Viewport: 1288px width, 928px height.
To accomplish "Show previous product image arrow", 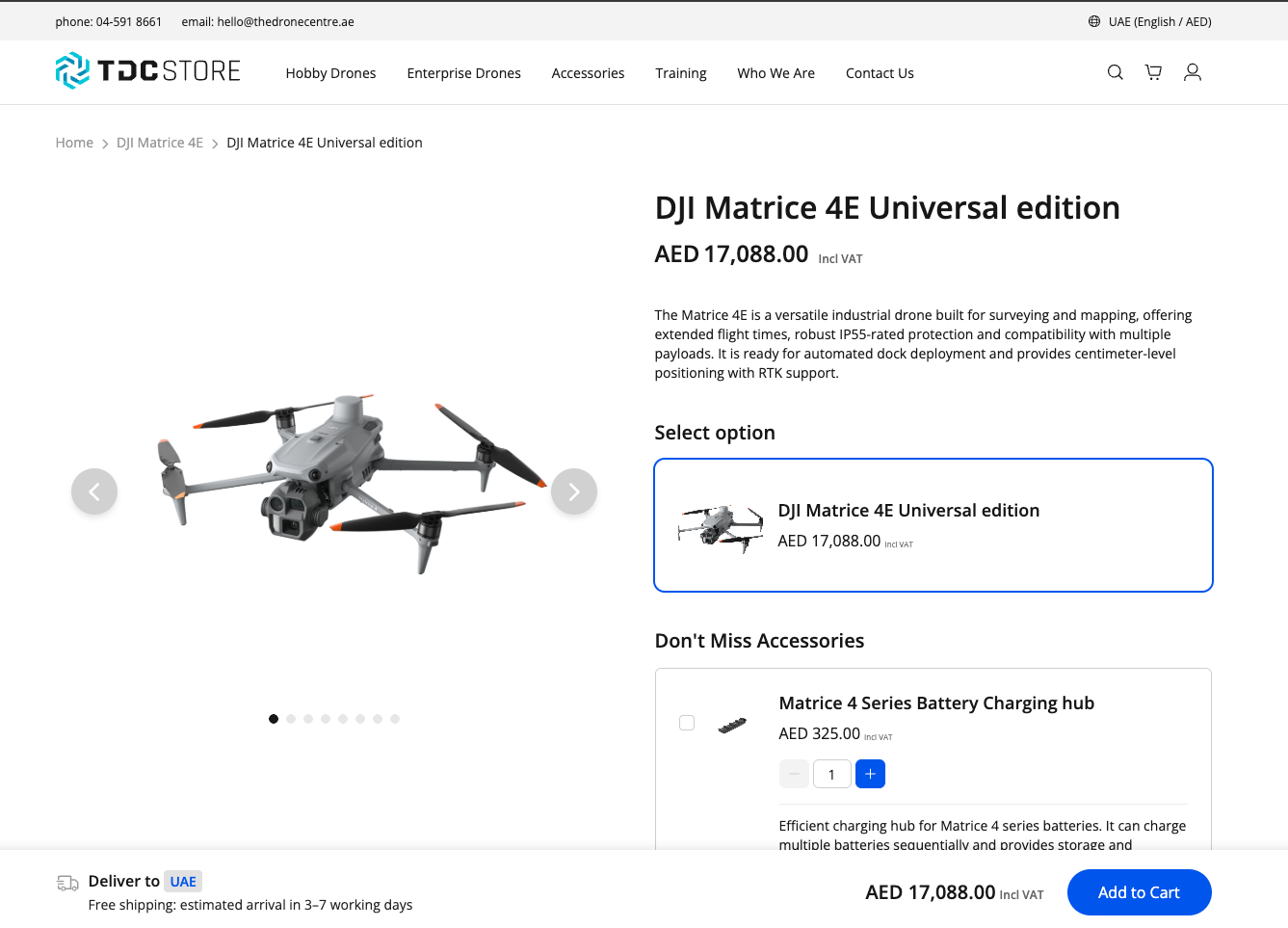I will (94, 491).
